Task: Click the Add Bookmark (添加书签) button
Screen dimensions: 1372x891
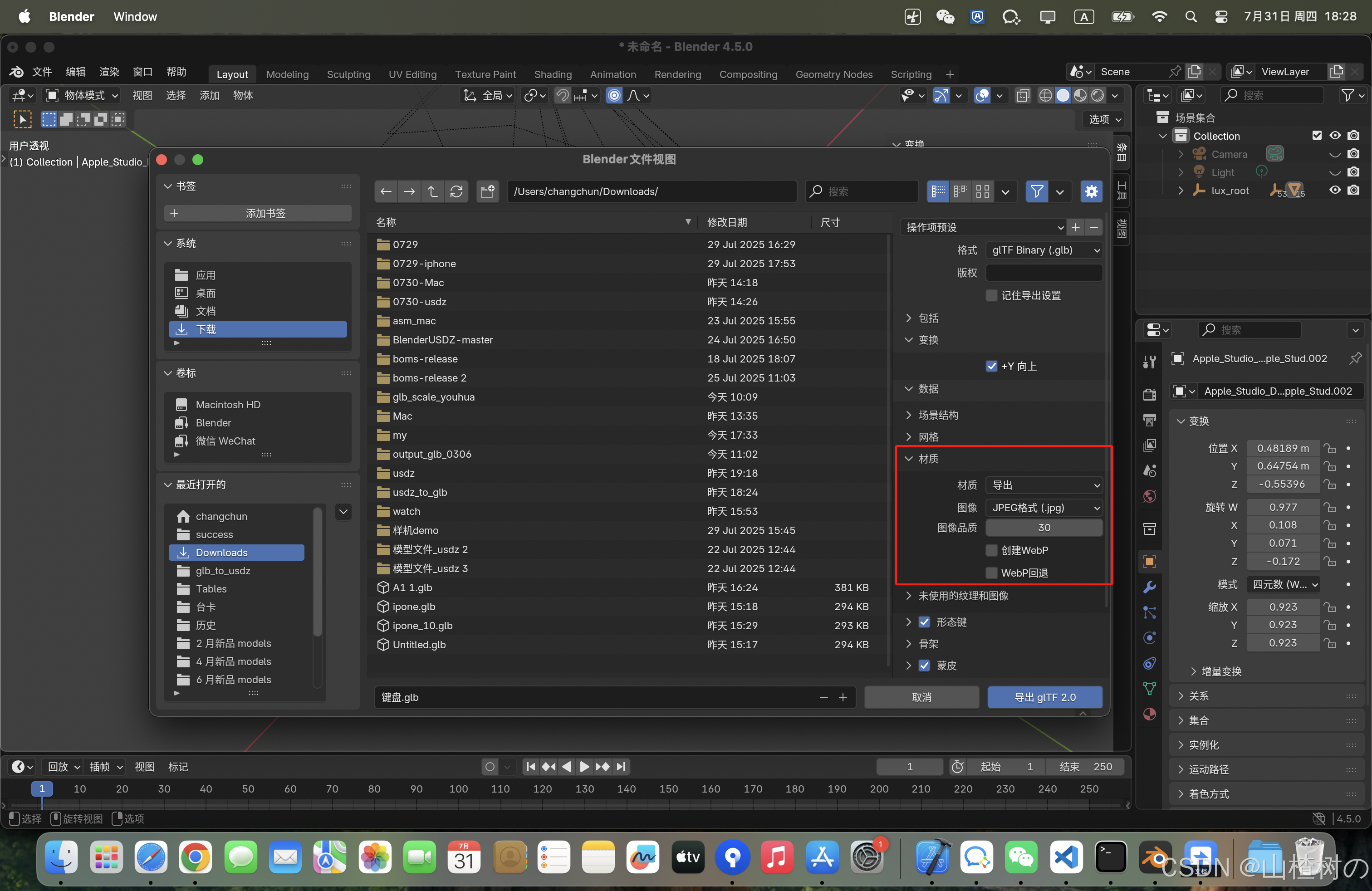Action: click(x=257, y=213)
